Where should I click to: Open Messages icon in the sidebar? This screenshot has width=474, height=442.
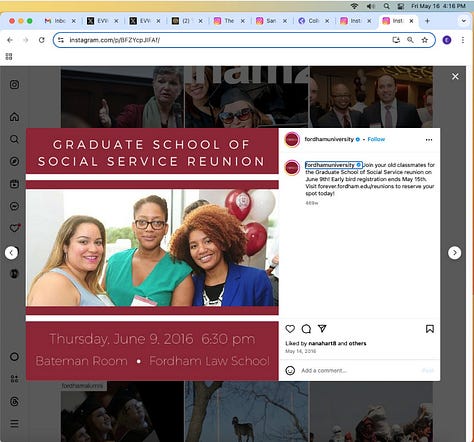click(14, 206)
